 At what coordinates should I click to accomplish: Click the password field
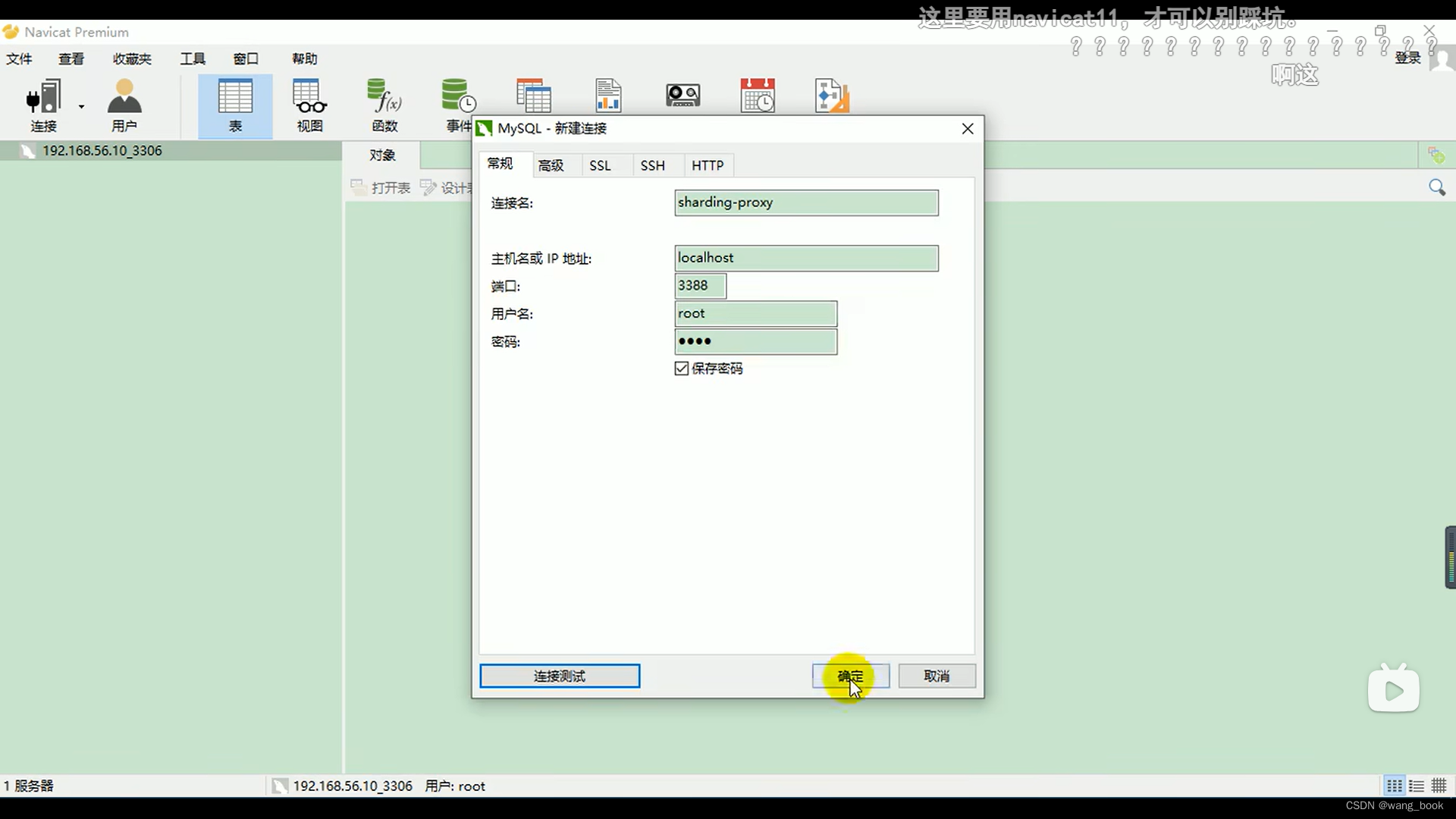[x=755, y=341]
